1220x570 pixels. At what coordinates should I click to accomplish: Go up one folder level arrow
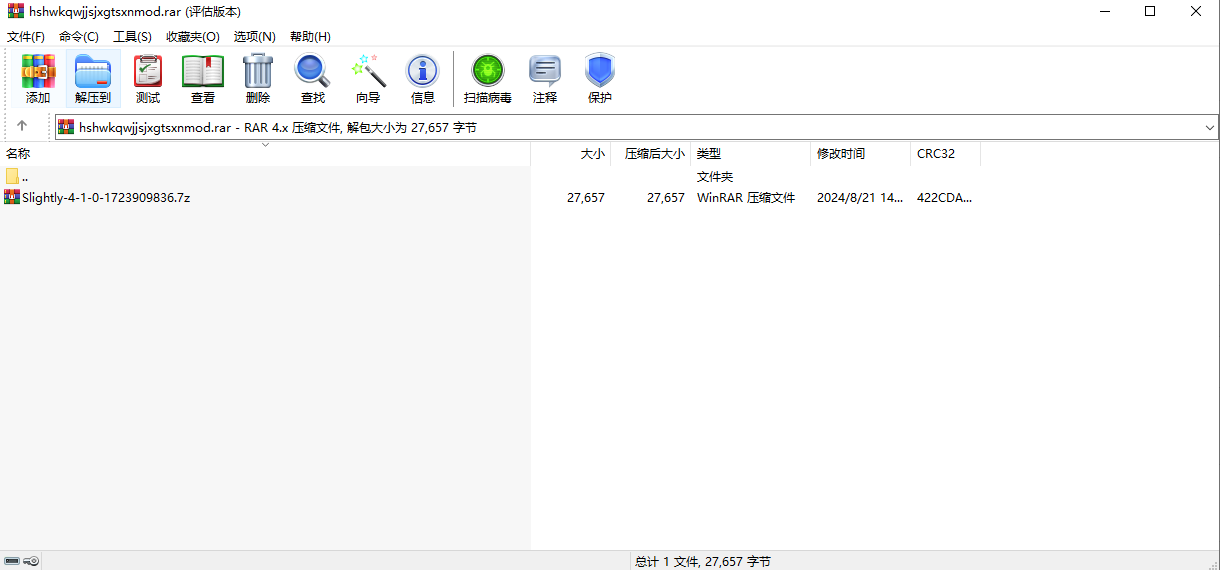[x=22, y=127]
